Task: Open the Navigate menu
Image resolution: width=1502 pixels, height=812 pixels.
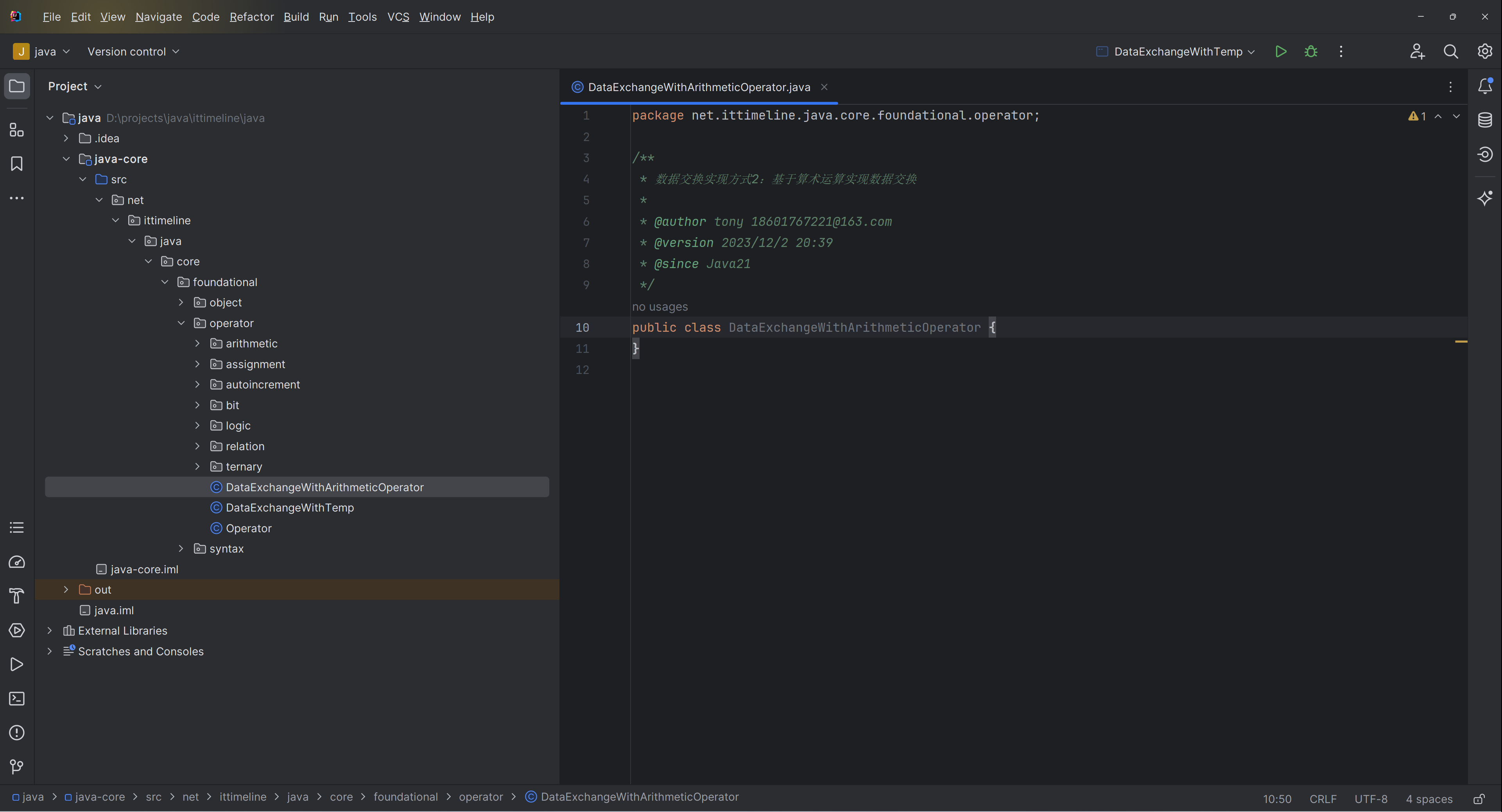Action: click(x=159, y=17)
